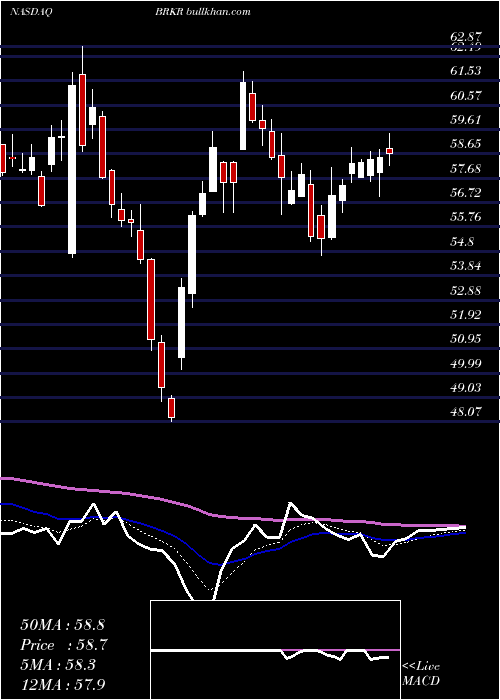Click the <<Live MACD label
This screenshot has height=700, width=500.
point(421,674)
